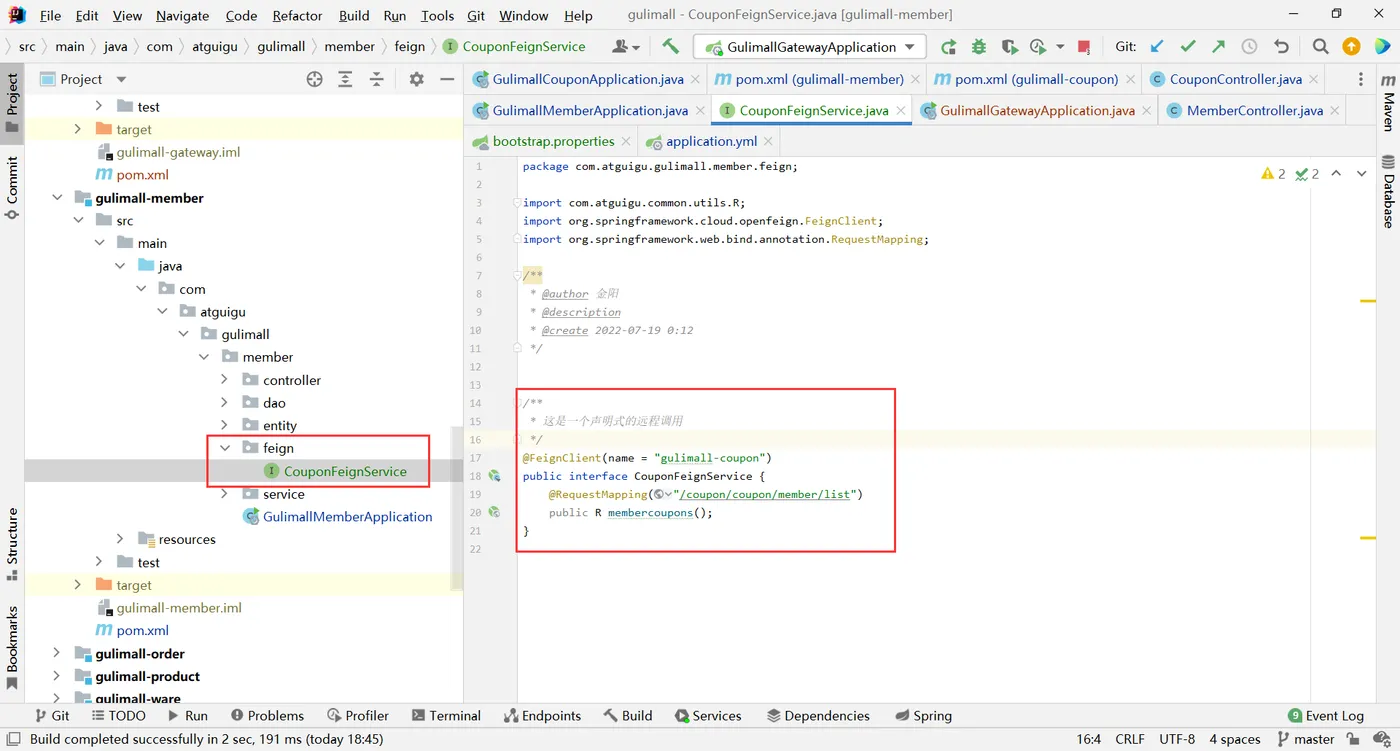1400x751 pixels.
Task: Switch to application.yml tab
Action: pos(711,141)
